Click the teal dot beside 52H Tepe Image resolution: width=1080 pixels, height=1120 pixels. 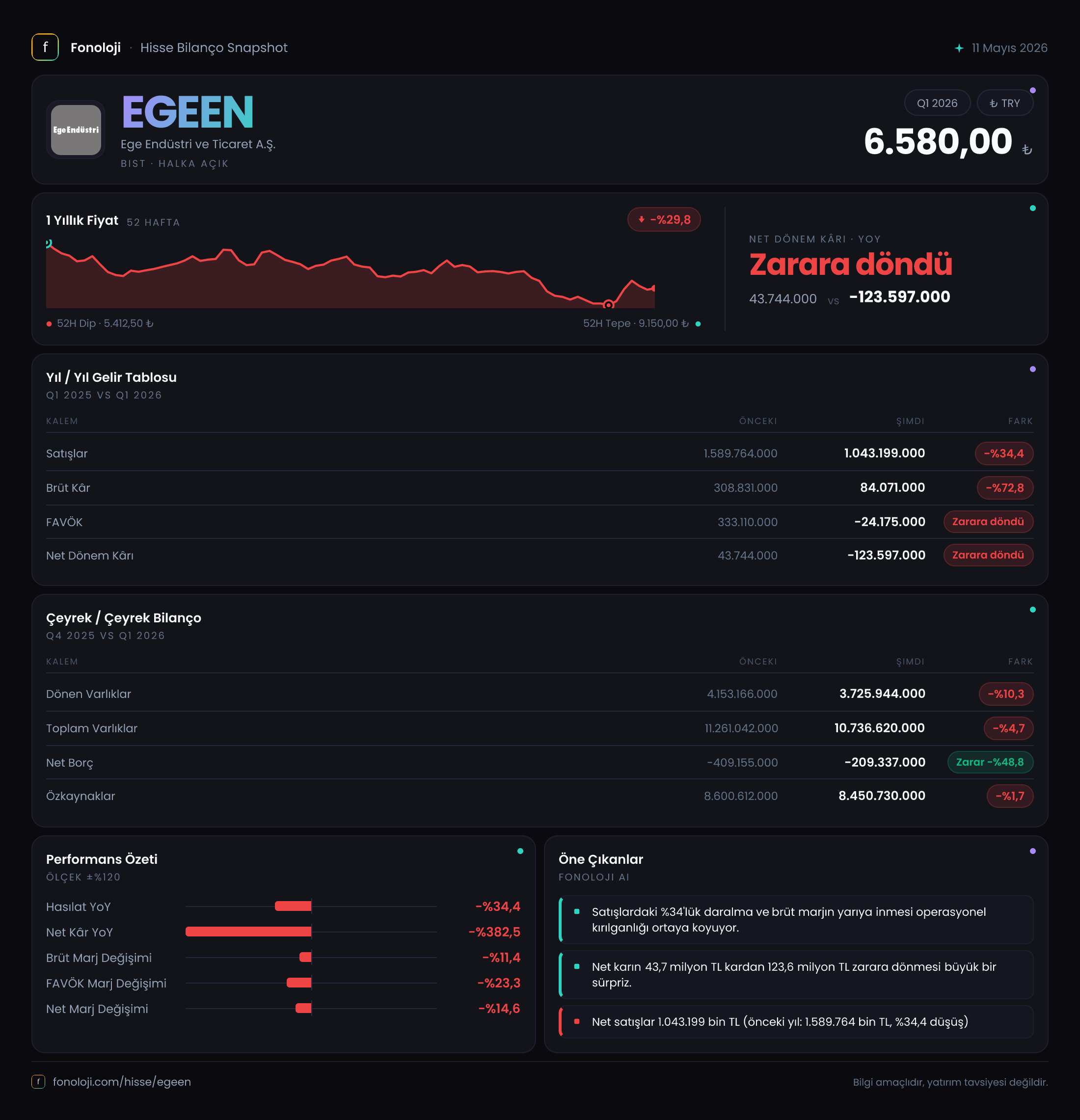click(698, 324)
